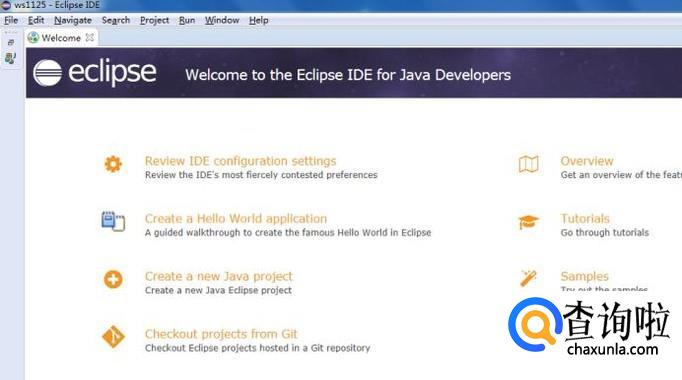This screenshot has height=380, width=682.
Task: Open the Run menu
Action: (x=187, y=20)
